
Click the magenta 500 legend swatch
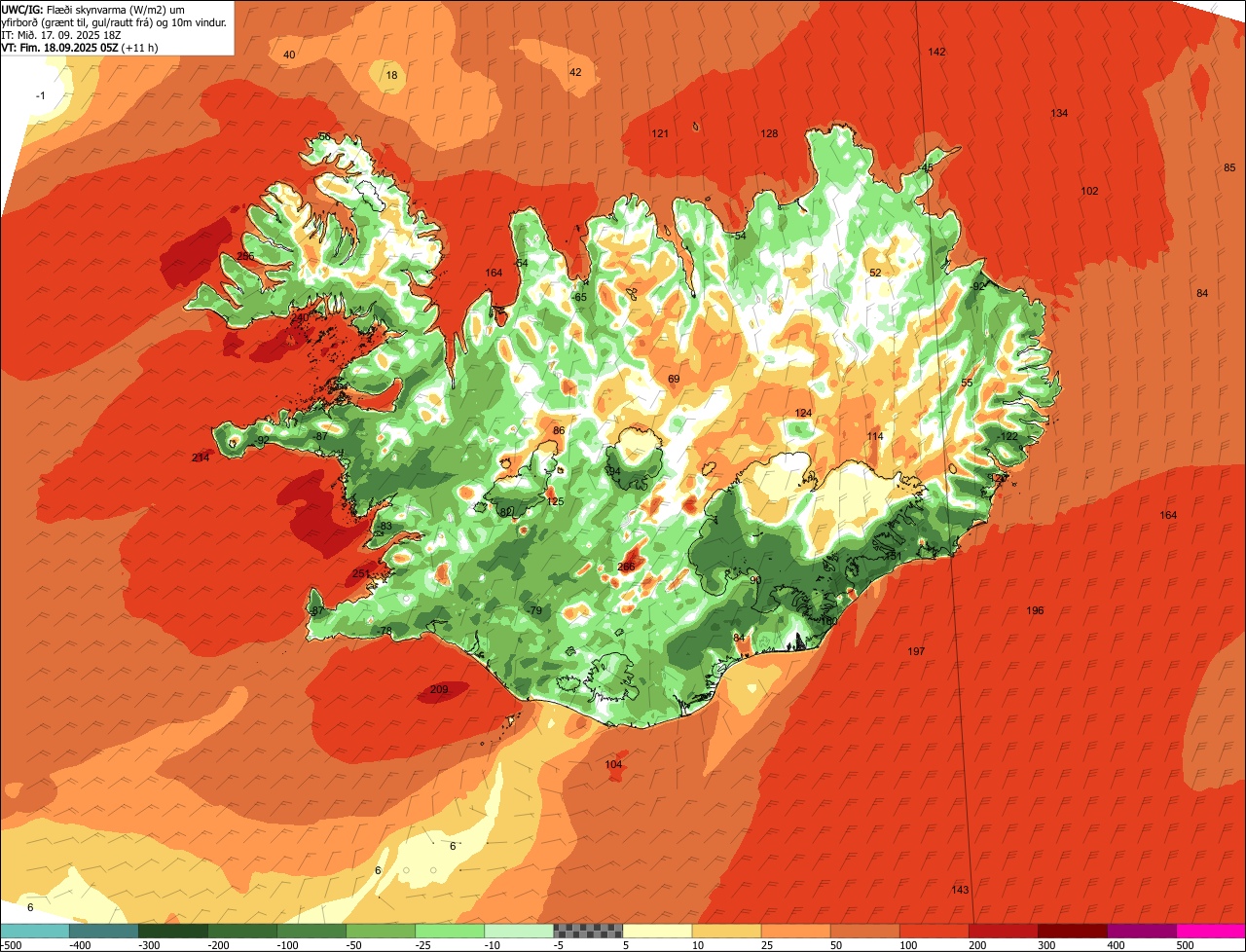point(1211,932)
